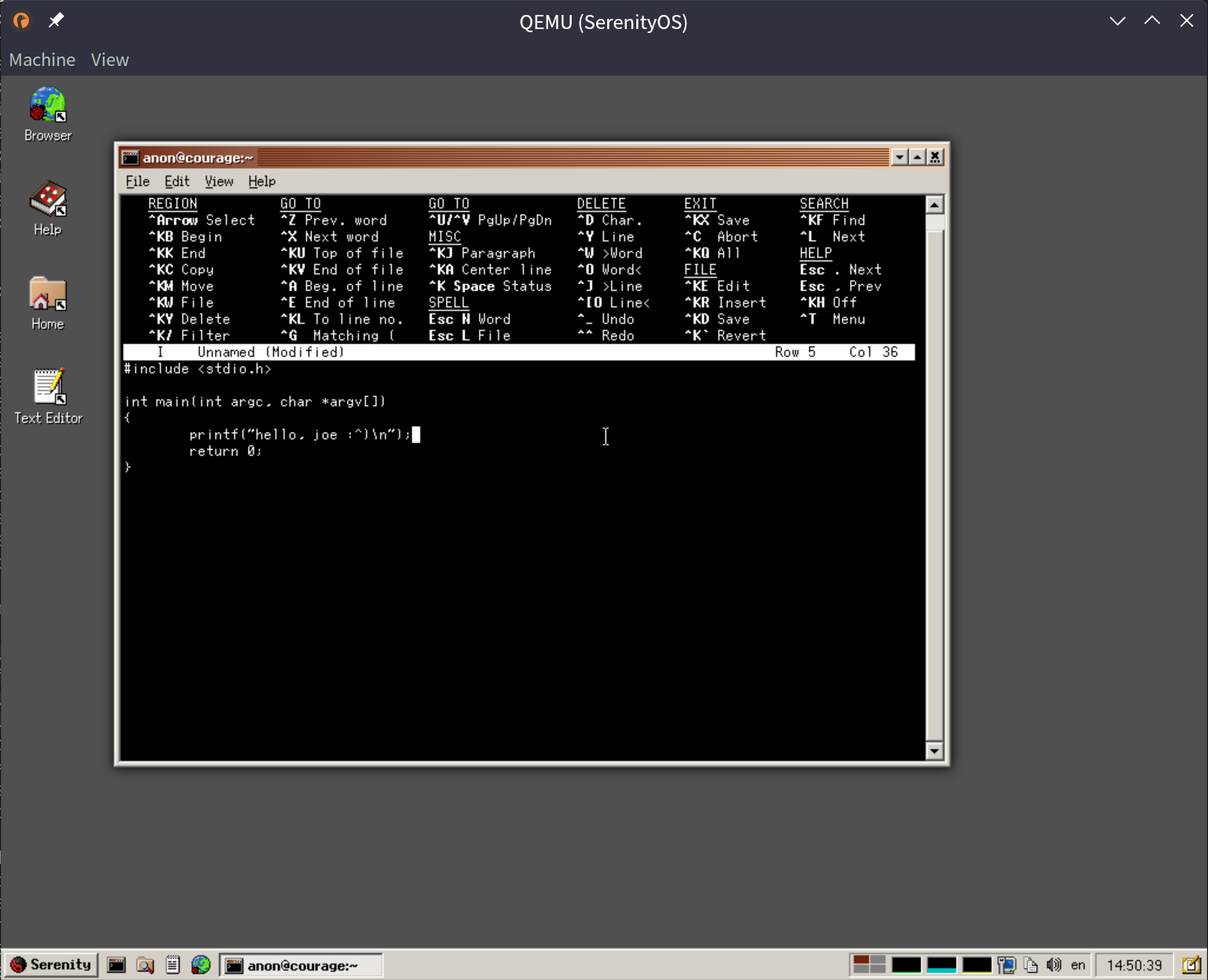Click the editor scrollbar down arrow
1208x980 pixels.
(x=935, y=751)
